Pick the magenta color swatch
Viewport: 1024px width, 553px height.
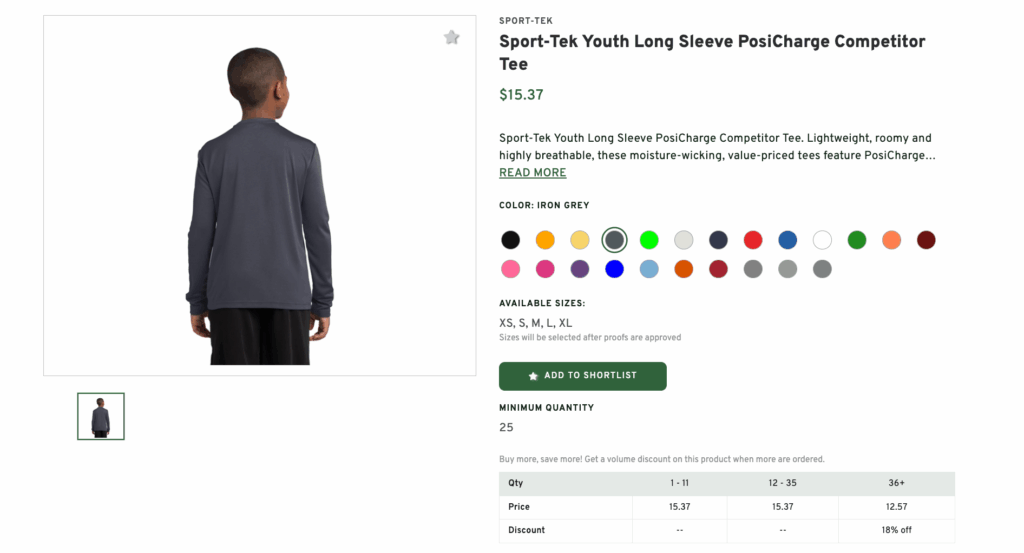pyautogui.click(x=545, y=269)
